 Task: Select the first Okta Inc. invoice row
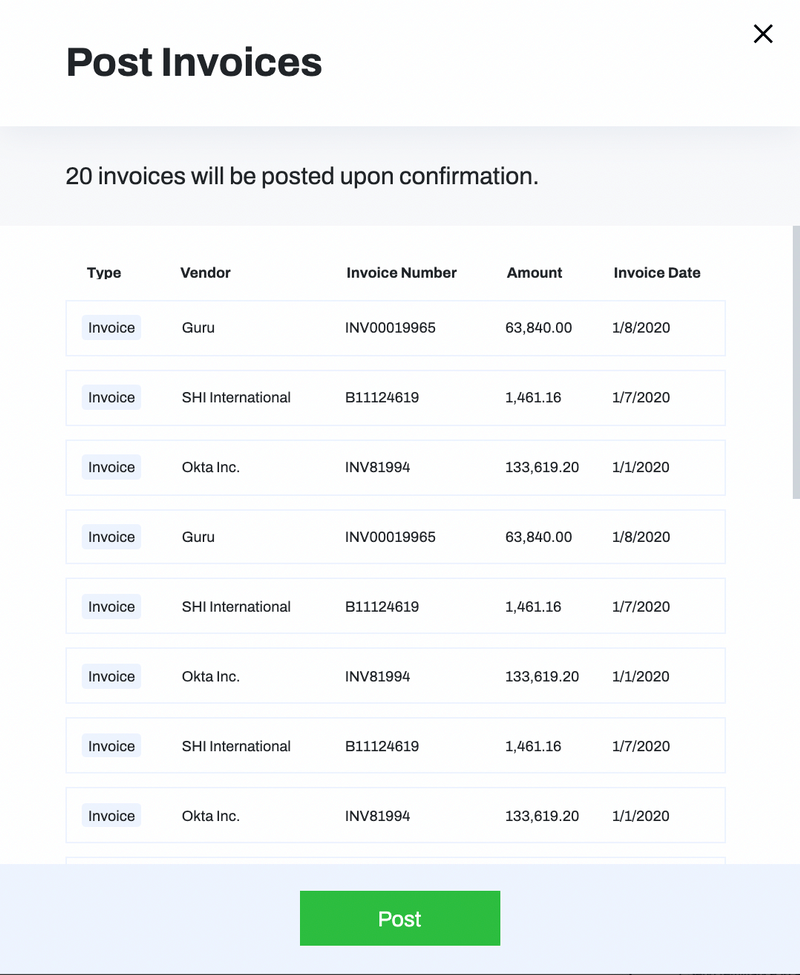pyautogui.click(x=395, y=467)
